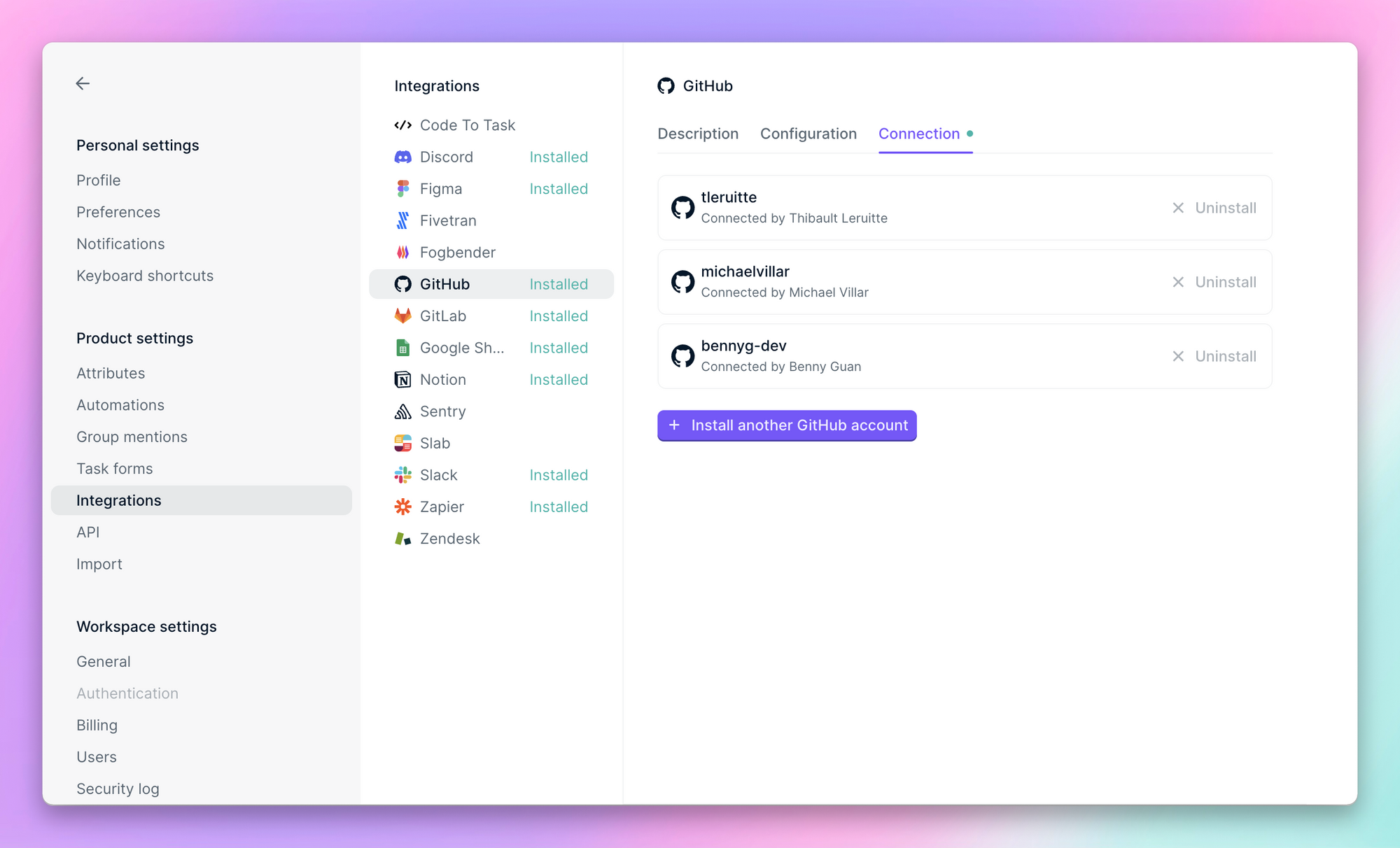Select Integrations in the sidebar
1400x848 pixels.
click(202, 500)
